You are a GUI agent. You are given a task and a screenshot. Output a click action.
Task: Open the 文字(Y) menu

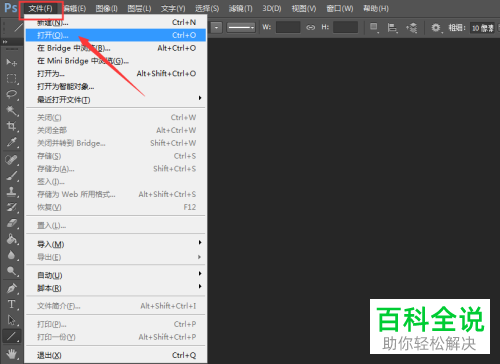tap(173, 9)
